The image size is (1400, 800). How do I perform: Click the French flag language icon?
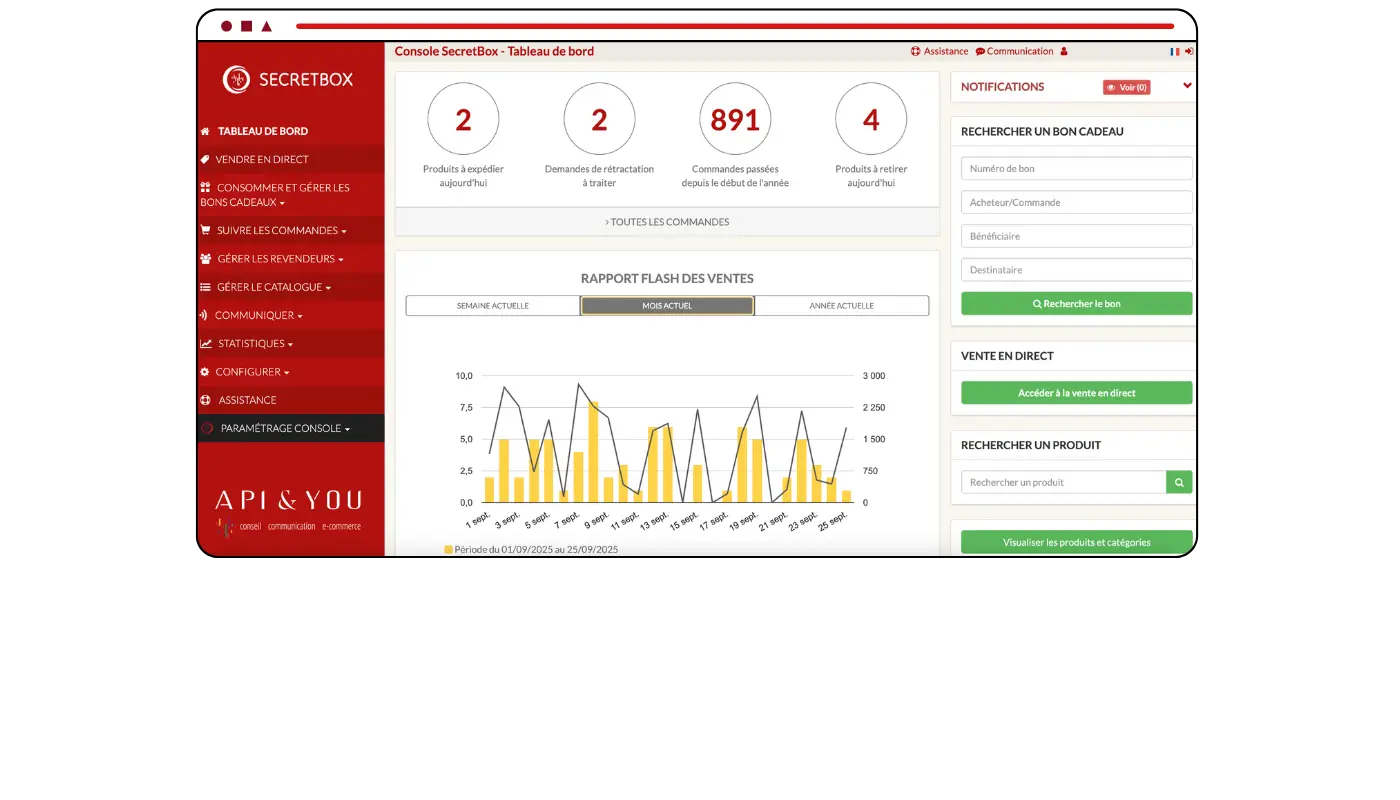(x=1175, y=52)
